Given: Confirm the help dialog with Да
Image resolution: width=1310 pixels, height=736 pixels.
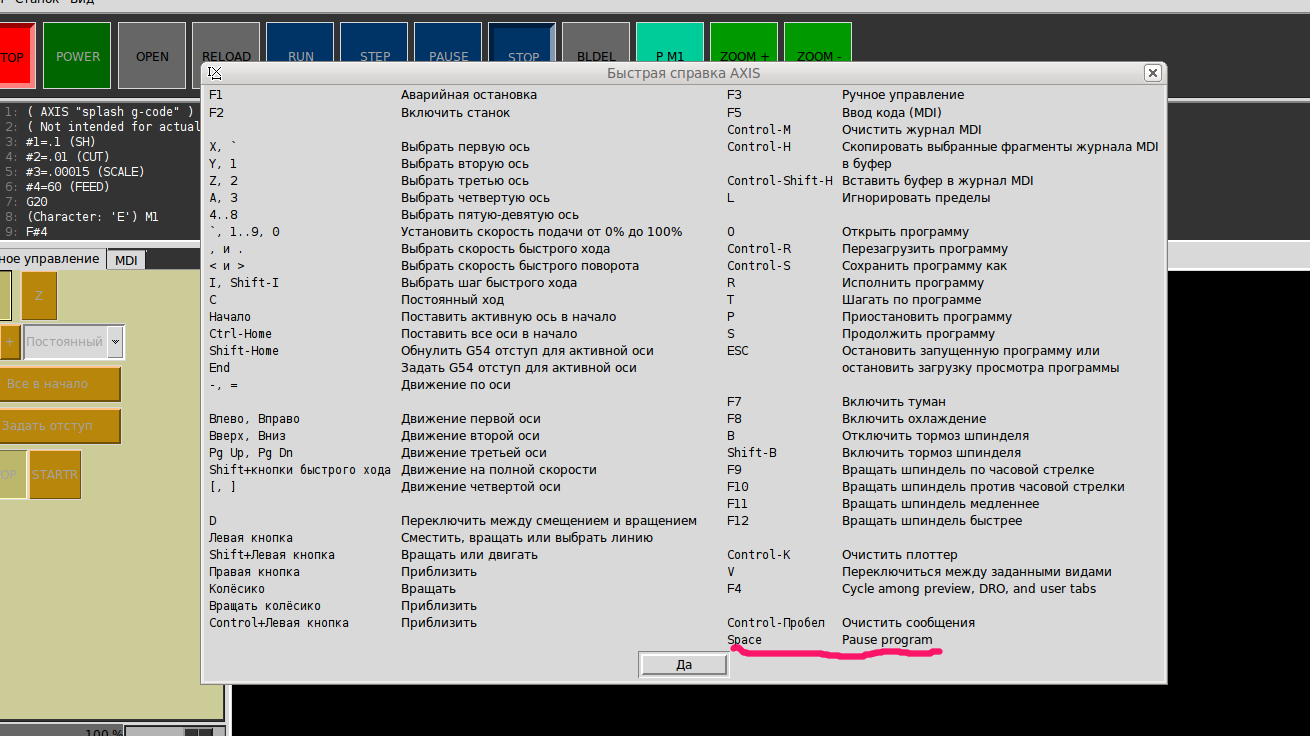Looking at the screenshot, I should (684, 665).
